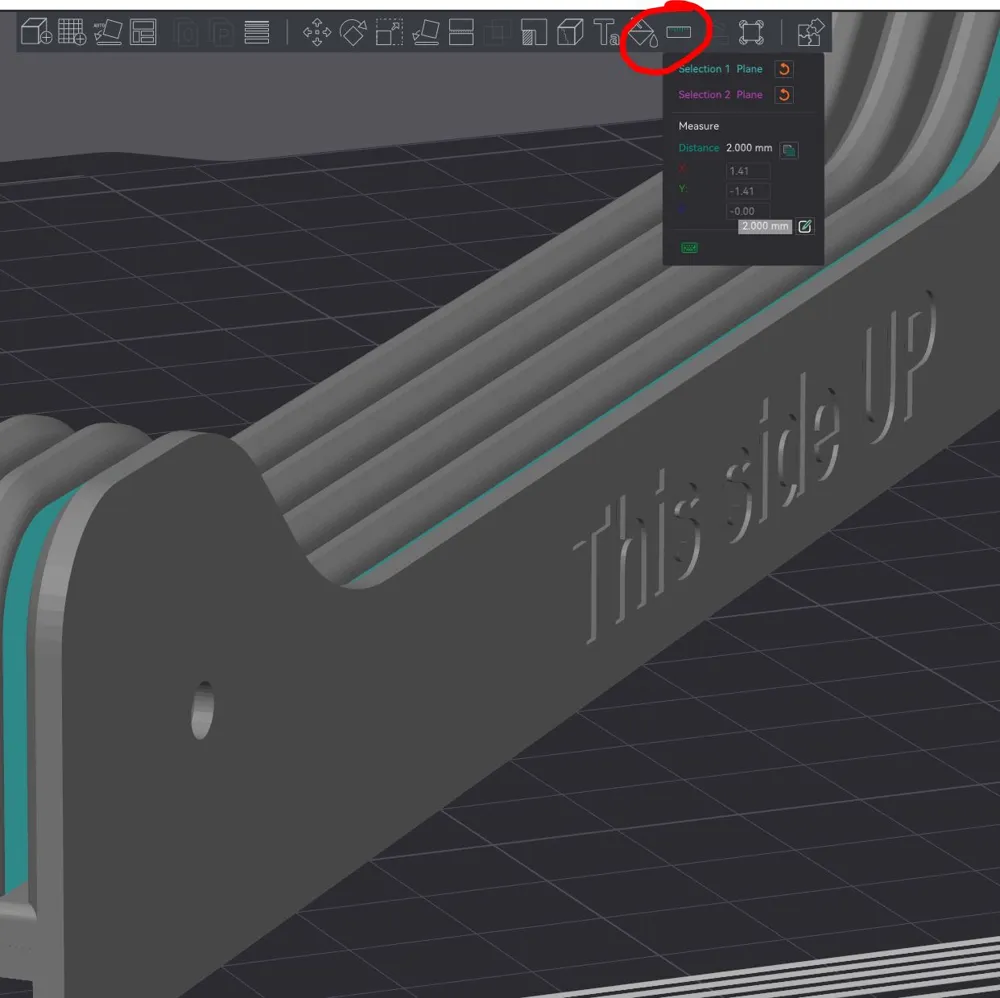
Task: Toggle the Measure ruler tool
Action: pyautogui.click(x=679, y=32)
